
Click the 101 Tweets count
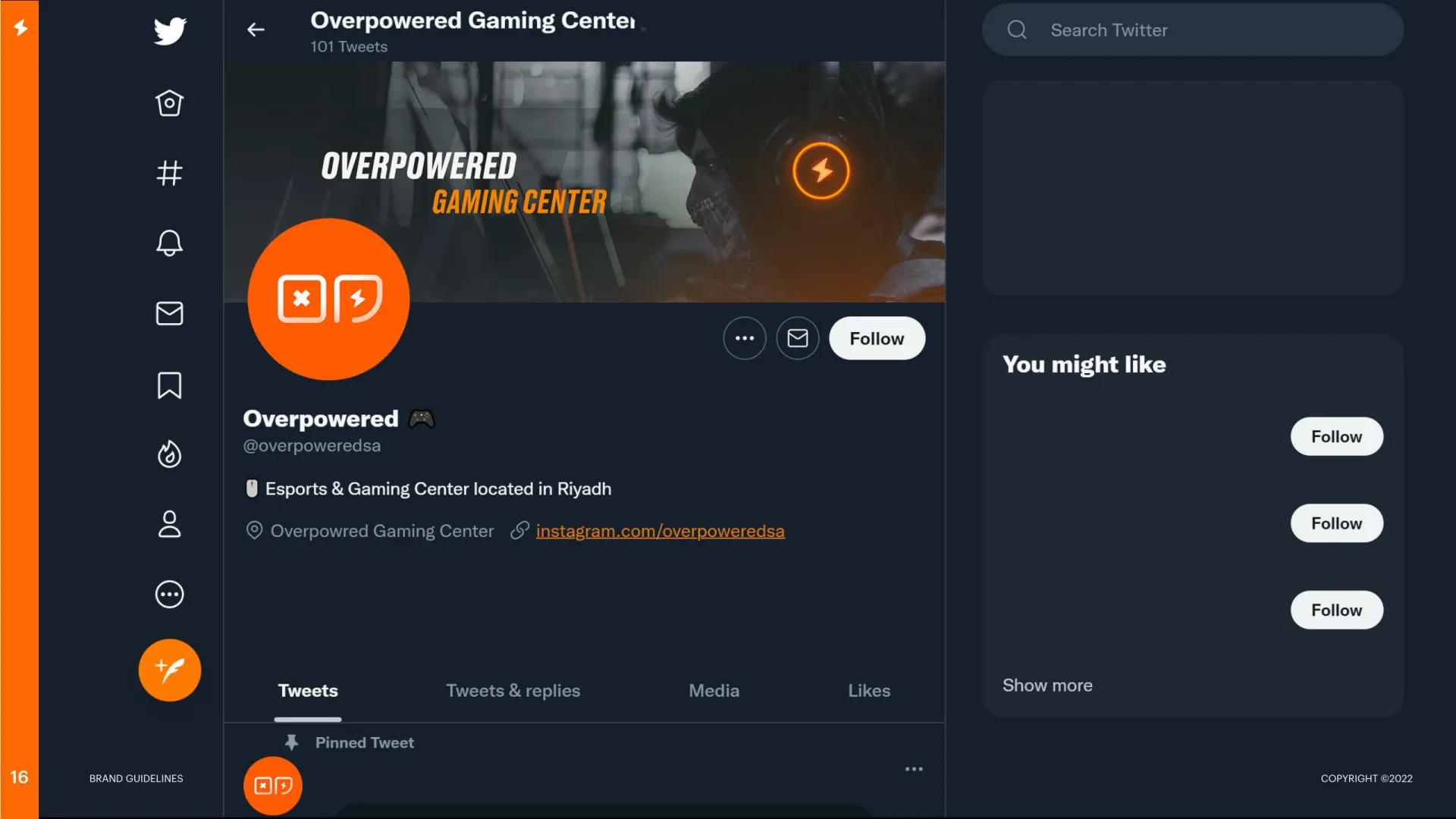pos(349,47)
